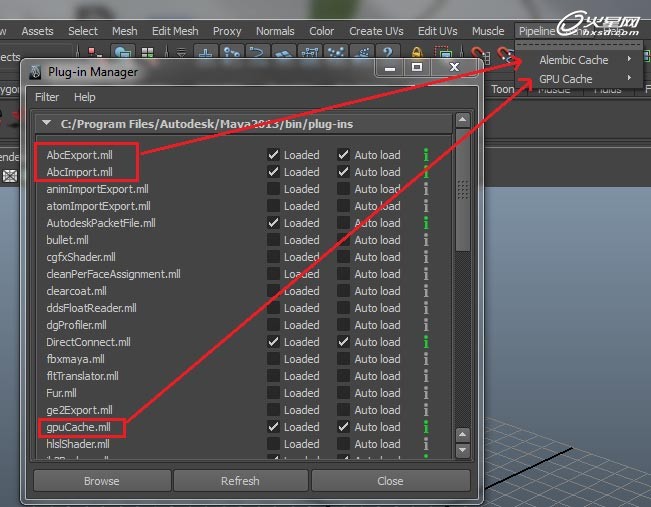This screenshot has height=507, width=651.
Task: Check Loaded for hlslShader.mll
Action: [273, 444]
